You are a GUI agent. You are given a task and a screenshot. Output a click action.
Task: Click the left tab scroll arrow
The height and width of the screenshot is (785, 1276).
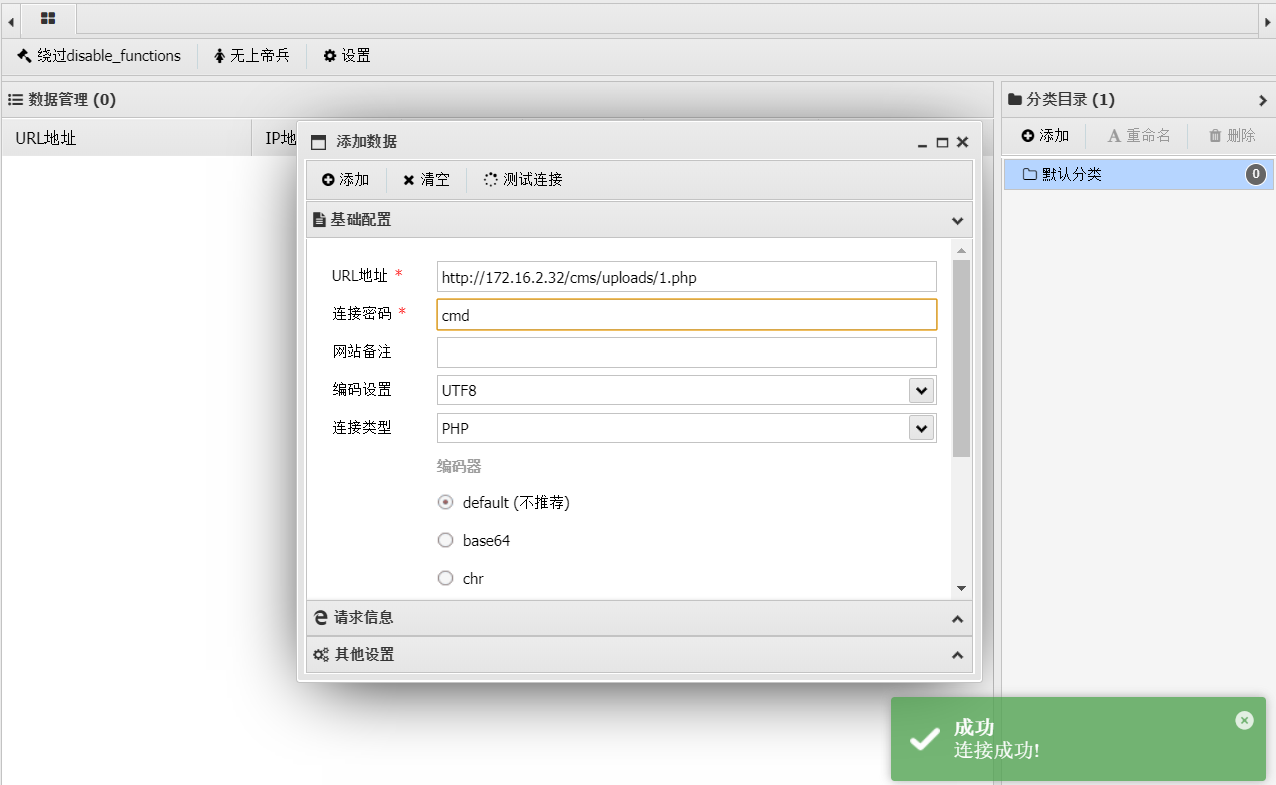pyautogui.click(x=10, y=20)
